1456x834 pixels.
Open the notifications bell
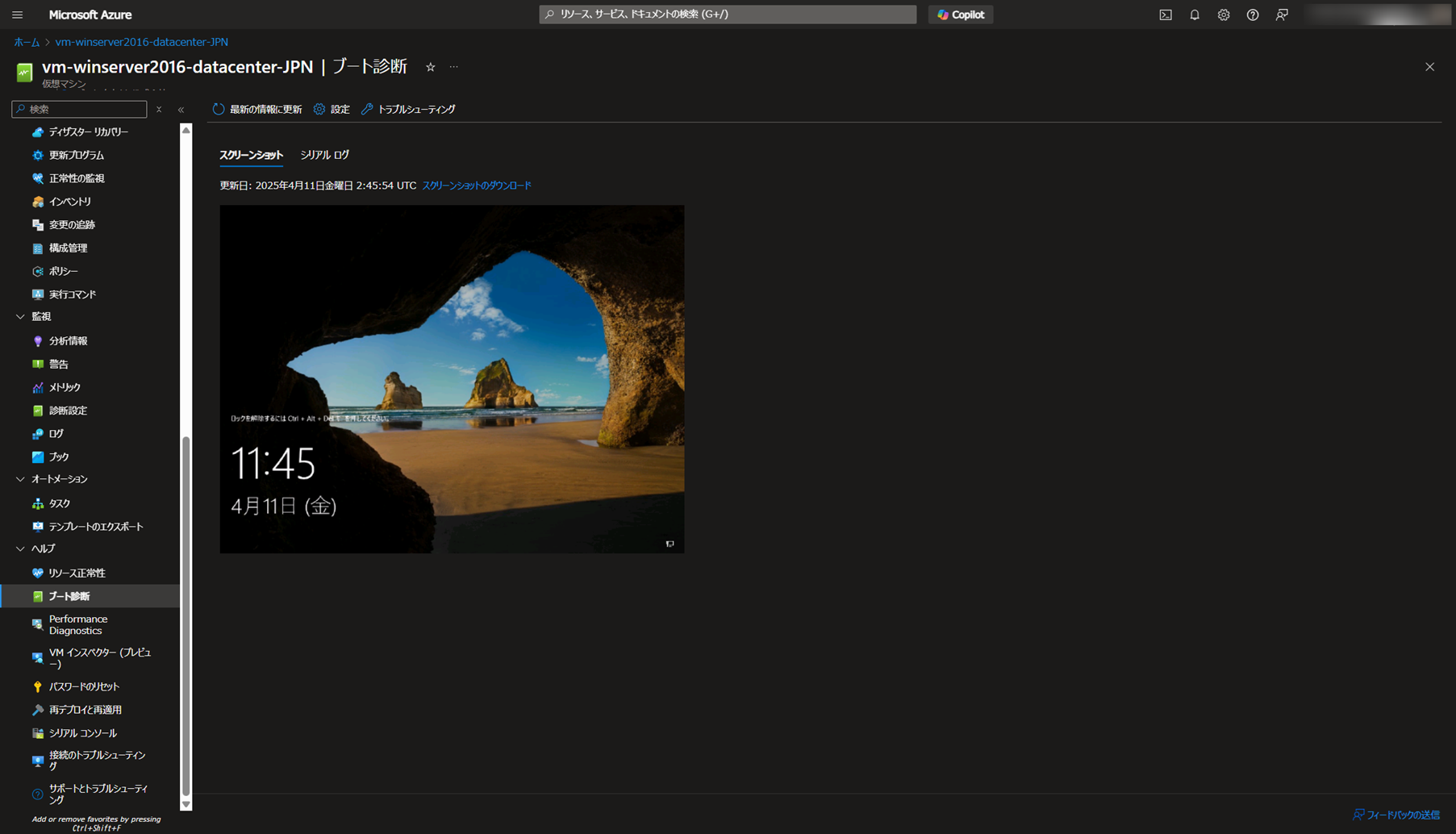point(1195,15)
